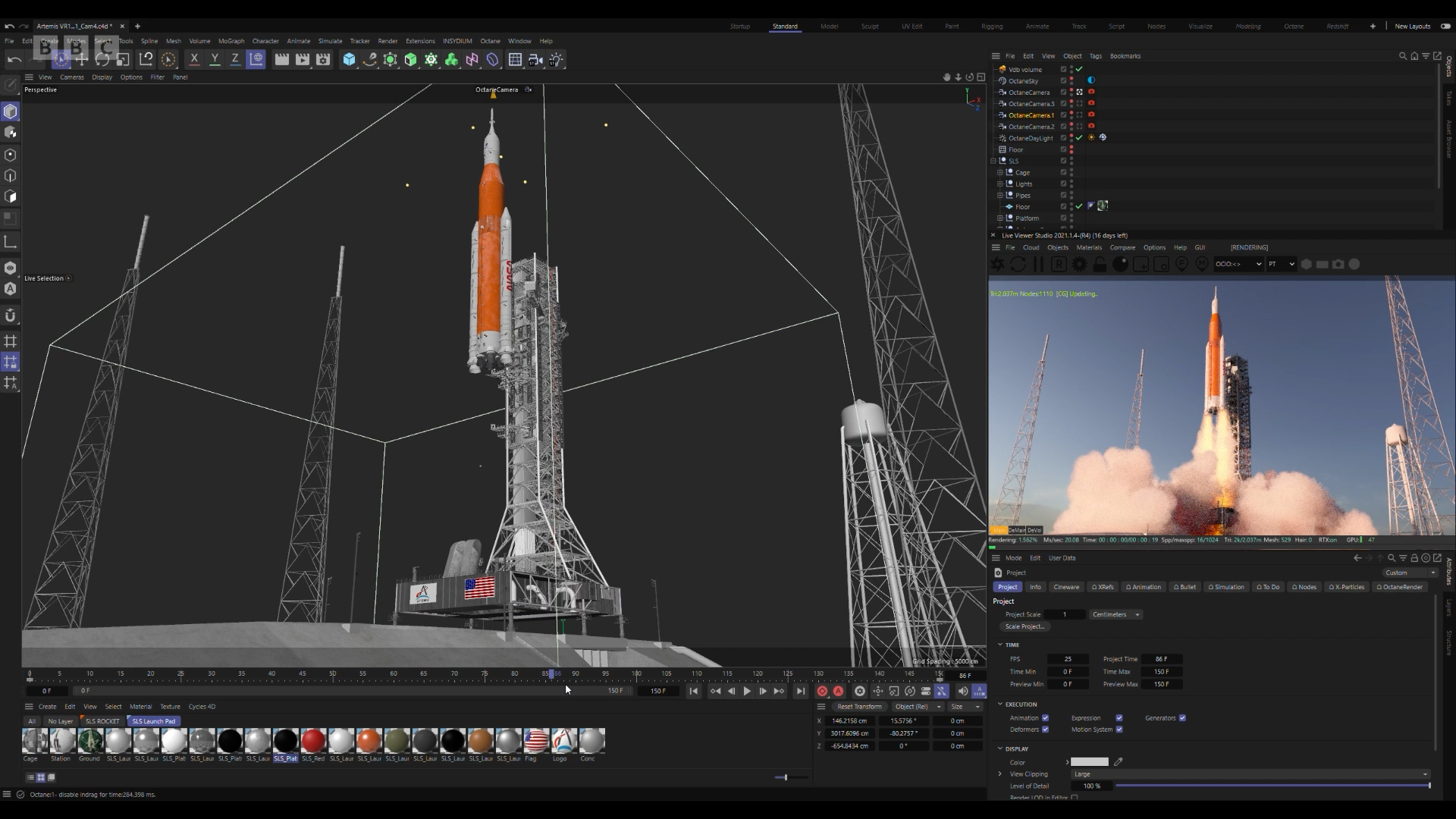Screen dimensions: 1456x819
Task: Jump to the start of the timeline
Action: [x=693, y=691]
